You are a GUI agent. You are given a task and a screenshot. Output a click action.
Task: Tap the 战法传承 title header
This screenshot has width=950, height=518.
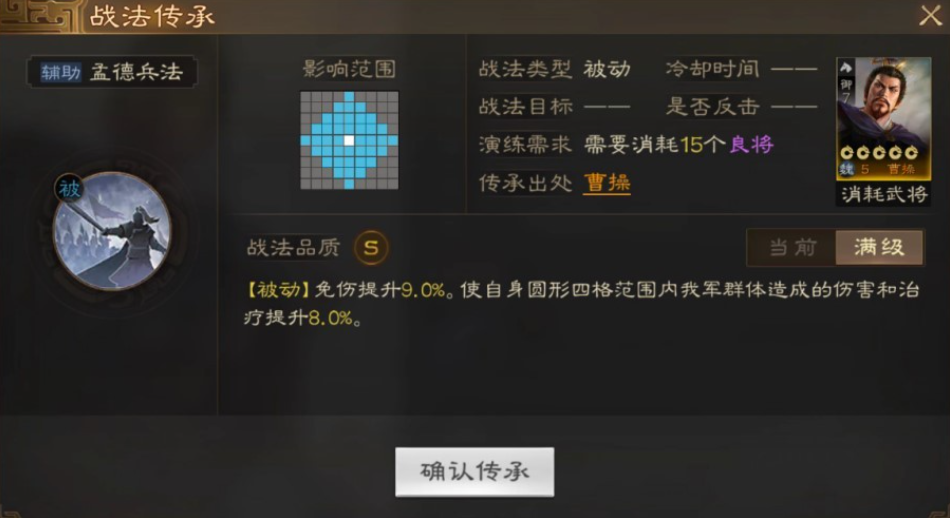[x=152, y=16]
